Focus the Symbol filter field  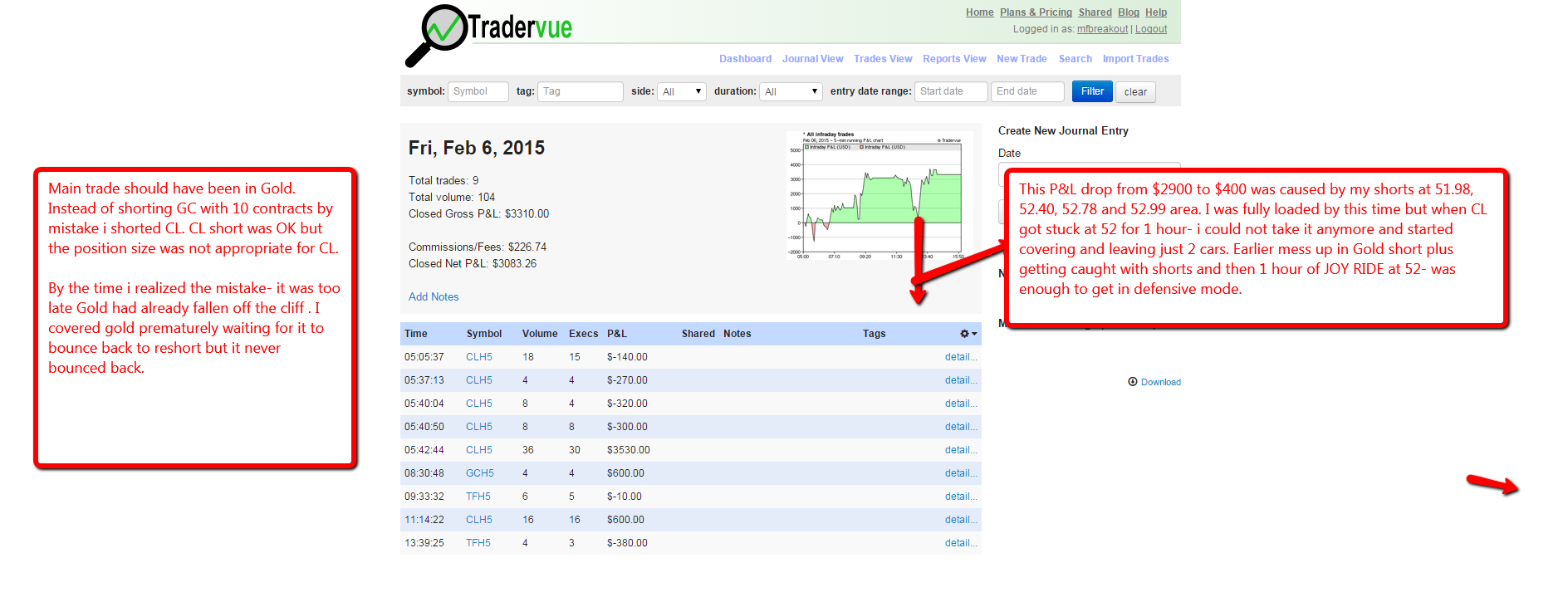(478, 91)
